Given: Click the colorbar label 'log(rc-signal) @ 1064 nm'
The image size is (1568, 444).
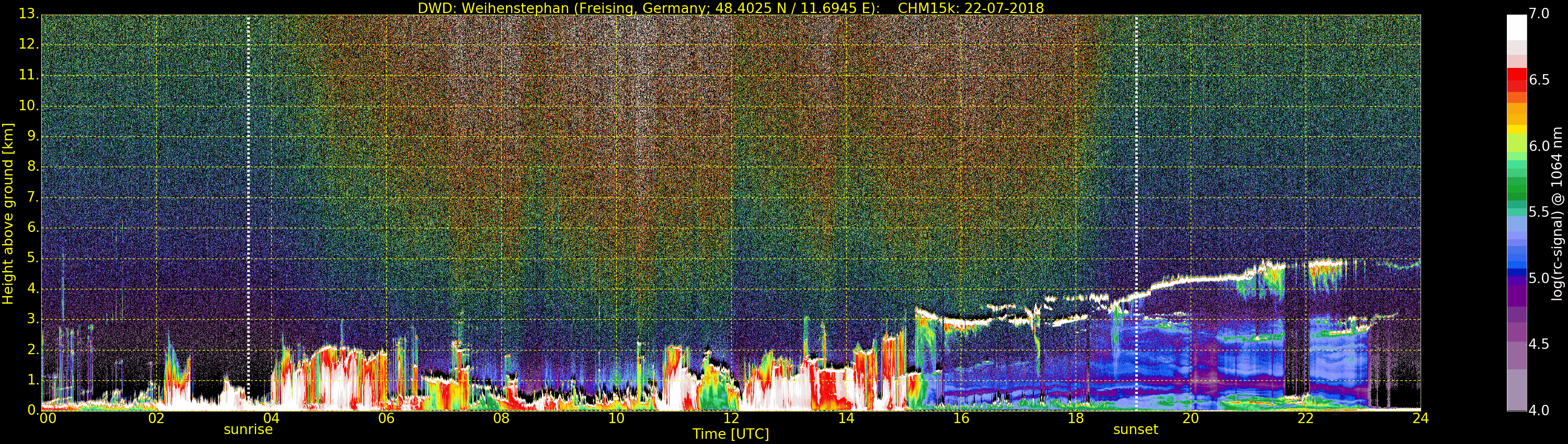Looking at the screenshot, I should click(1557, 214).
